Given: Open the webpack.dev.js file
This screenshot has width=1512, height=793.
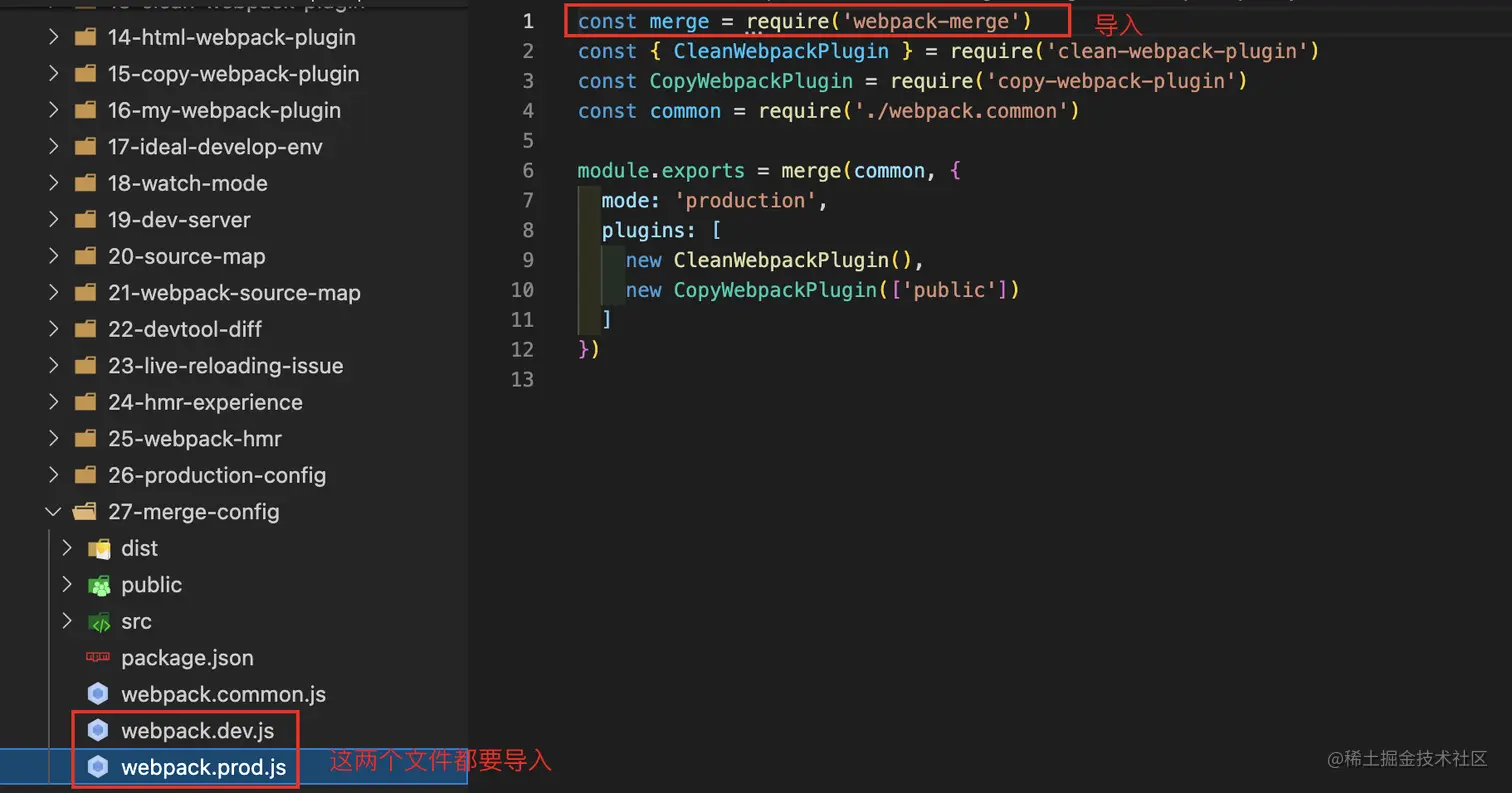Looking at the screenshot, I should [x=197, y=731].
